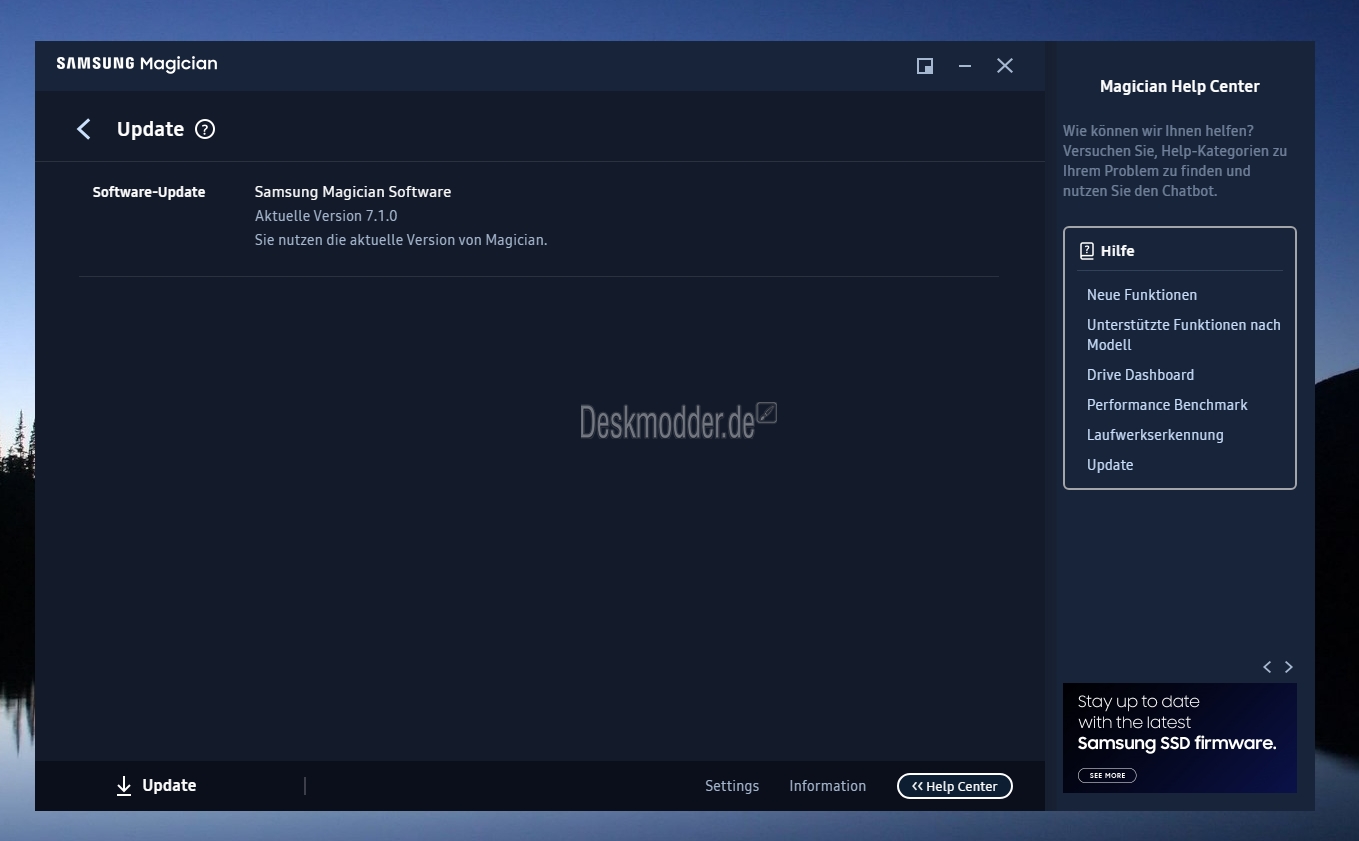Go back using the back arrow
This screenshot has height=841, width=1359.
[x=84, y=129]
